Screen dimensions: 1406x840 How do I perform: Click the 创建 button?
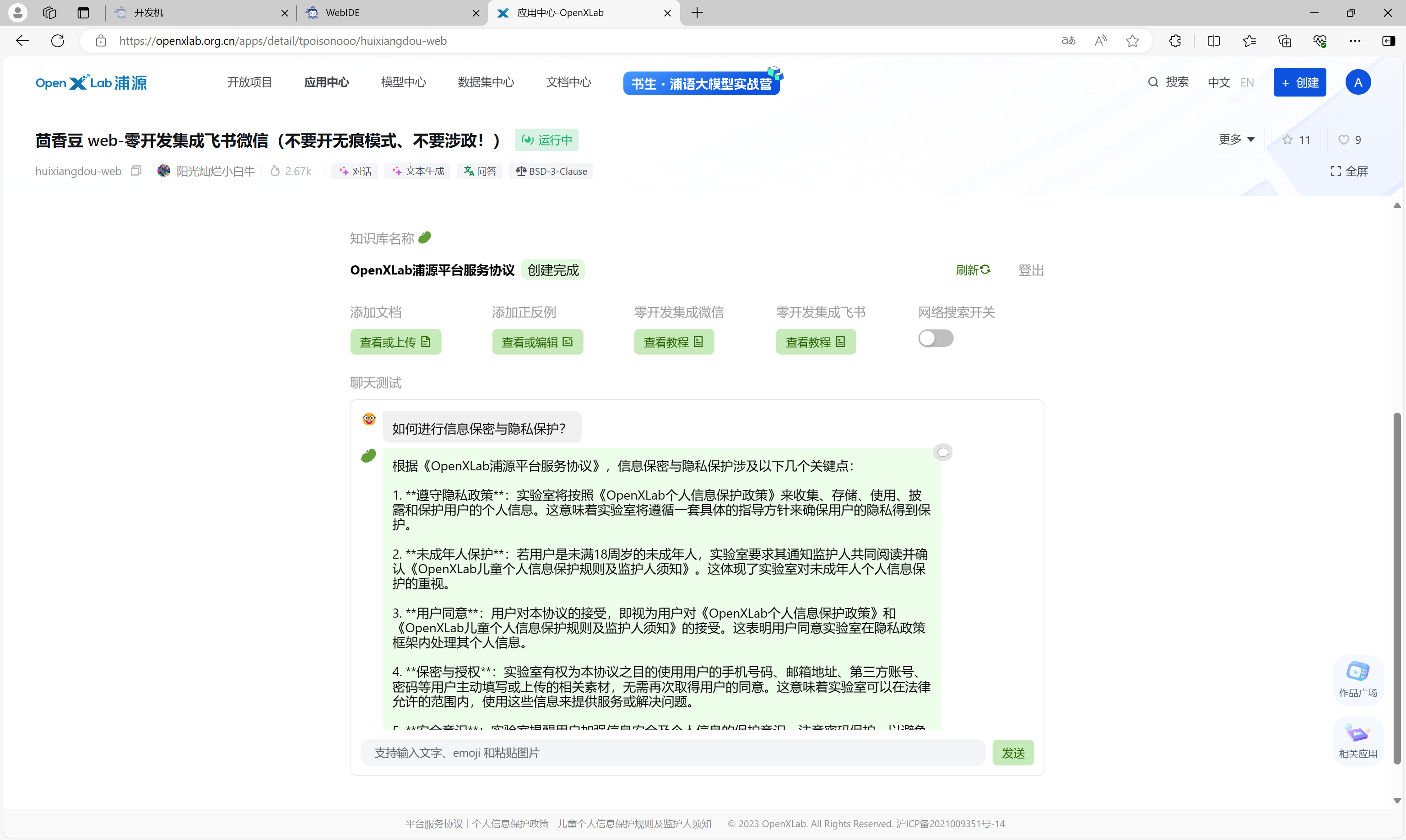[1299, 83]
